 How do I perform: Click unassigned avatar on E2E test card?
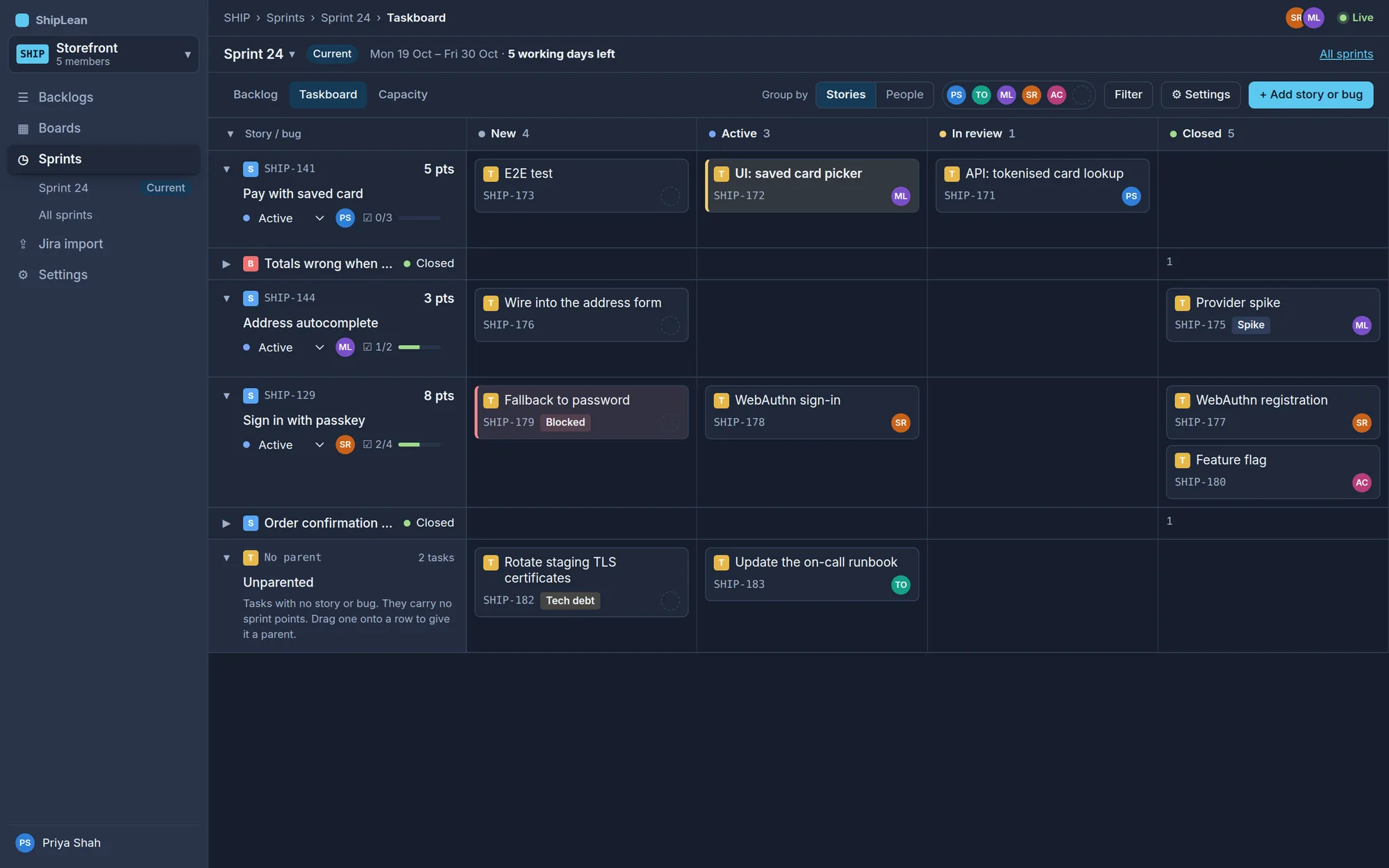670,197
